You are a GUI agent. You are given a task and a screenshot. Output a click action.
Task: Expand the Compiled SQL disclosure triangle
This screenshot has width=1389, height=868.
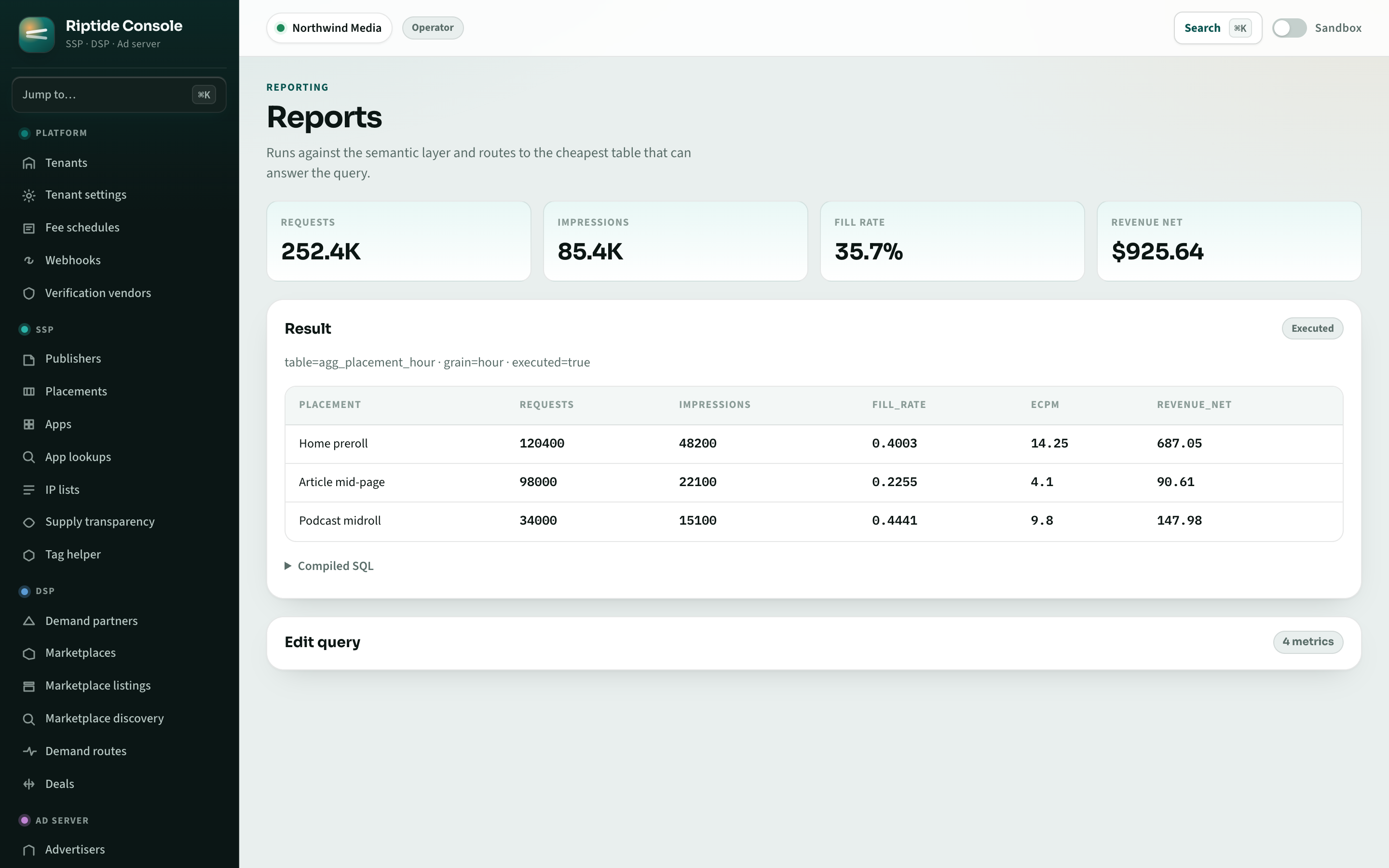[288, 566]
